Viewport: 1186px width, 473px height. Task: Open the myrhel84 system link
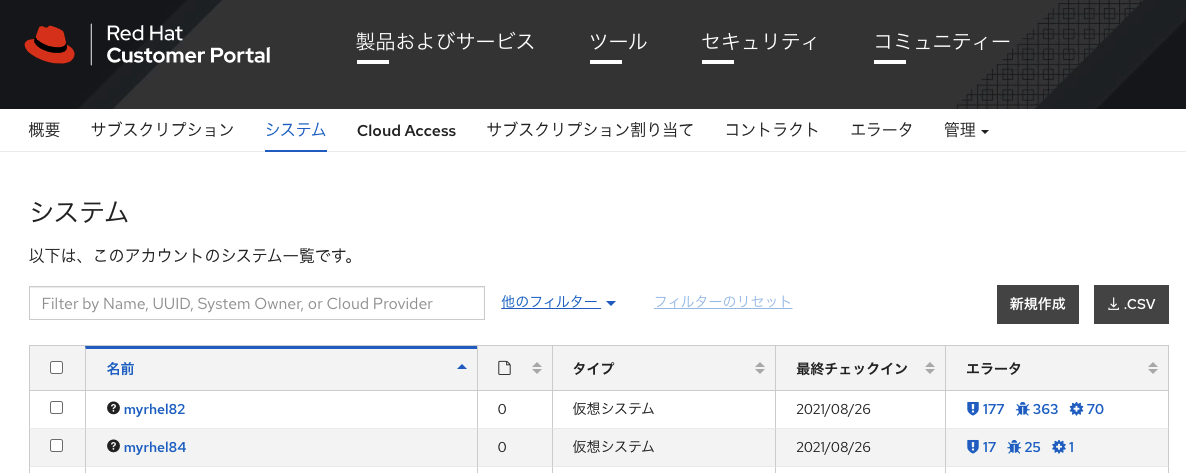(x=155, y=447)
